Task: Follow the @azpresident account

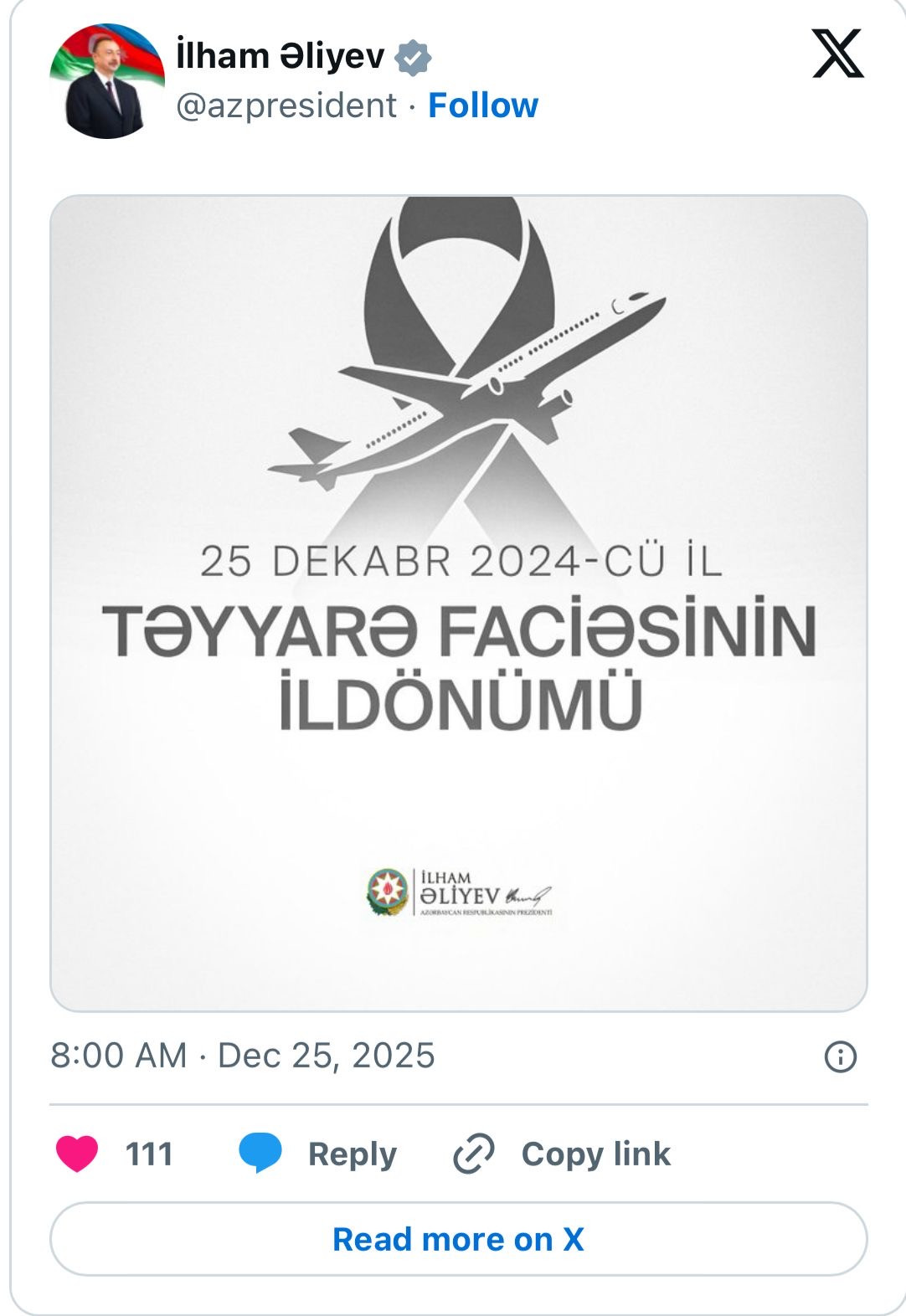Action: click(483, 105)
